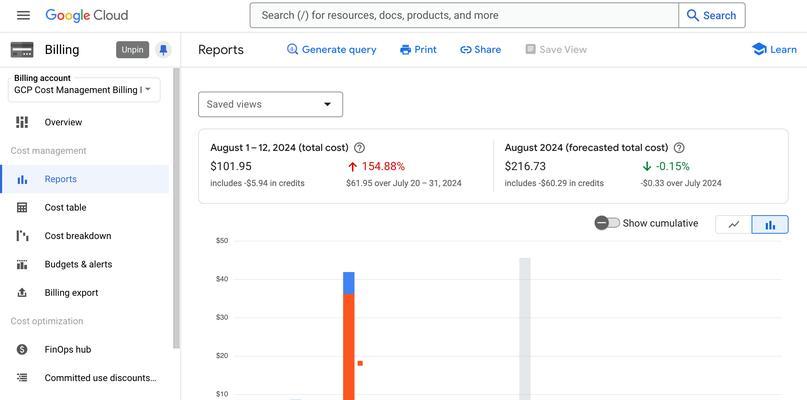Select Reports in the sidebar
The width and height of the screenshot is (807, 400).
coord(85,179)
